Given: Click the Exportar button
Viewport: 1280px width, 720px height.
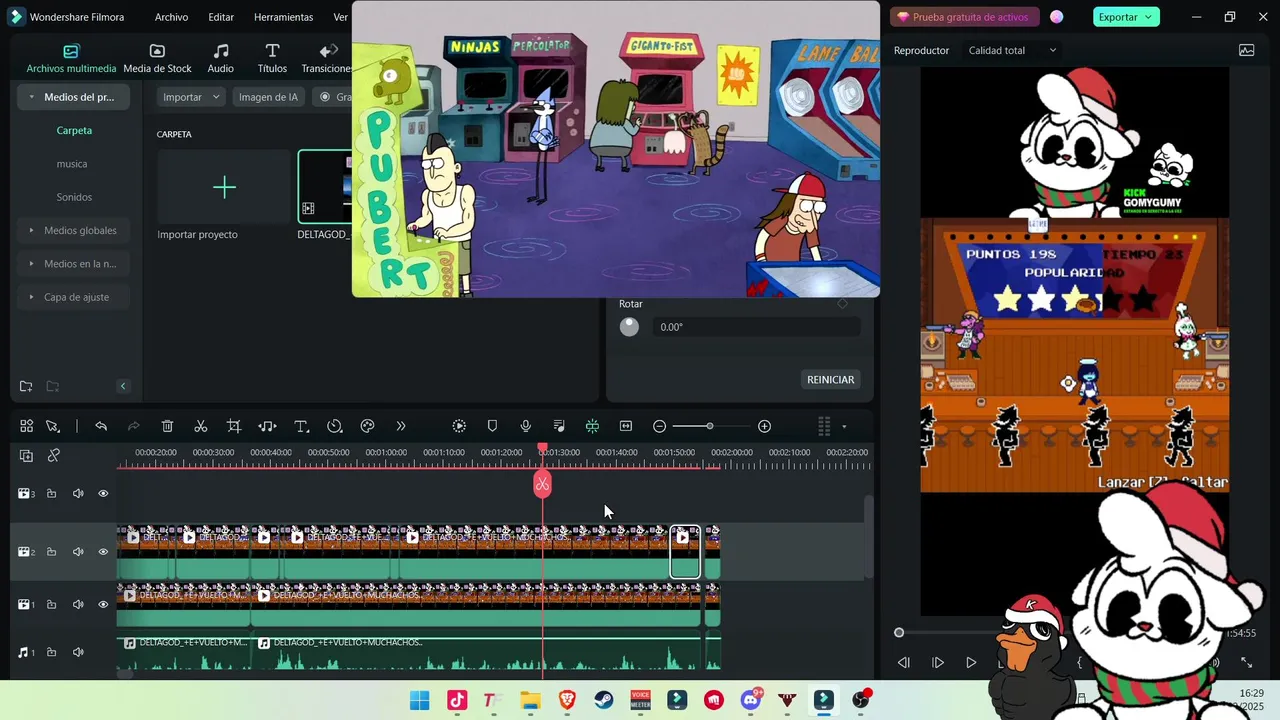Looking at the screenshot, I should click(x=1125, y=17).
